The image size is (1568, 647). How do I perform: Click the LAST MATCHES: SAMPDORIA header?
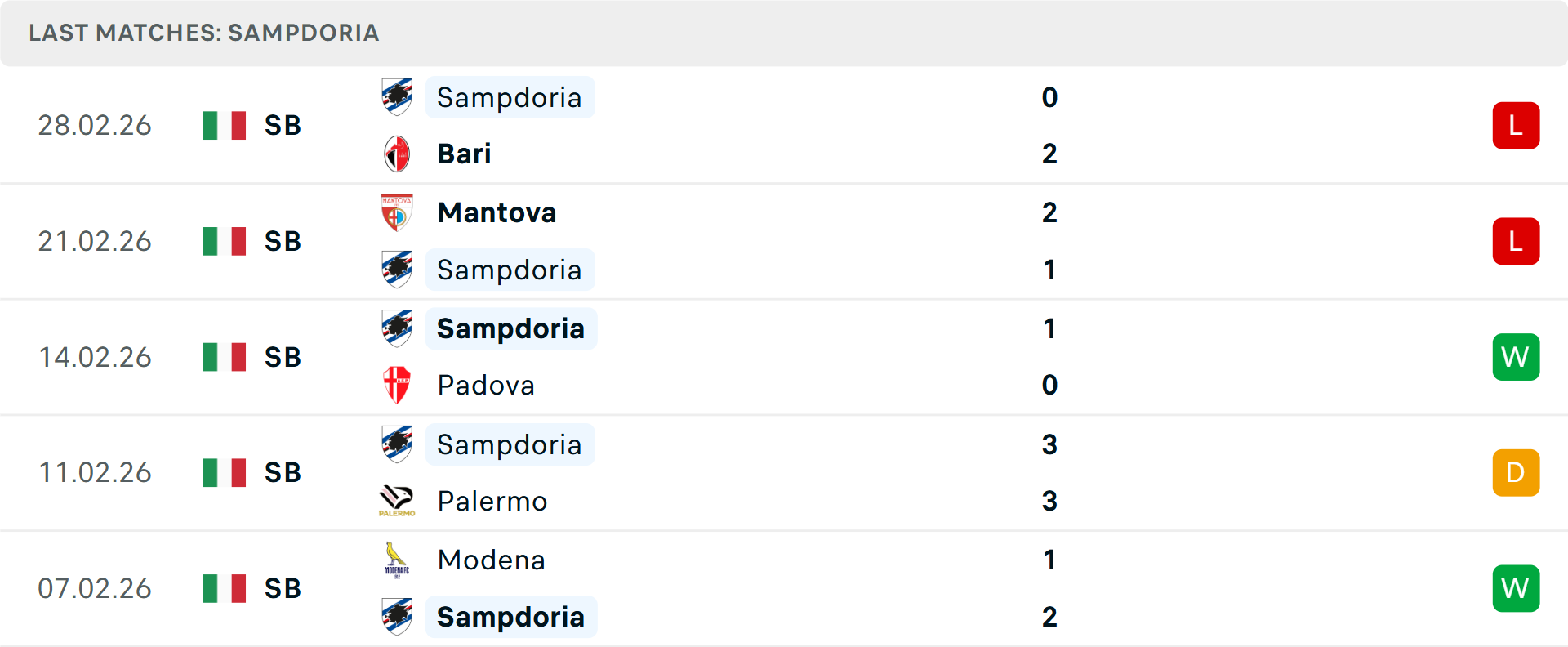203,33
